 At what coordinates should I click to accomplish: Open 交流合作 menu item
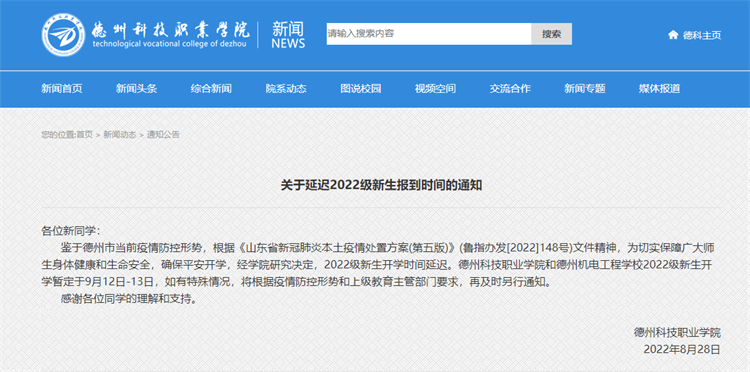(x=510, y=88)
